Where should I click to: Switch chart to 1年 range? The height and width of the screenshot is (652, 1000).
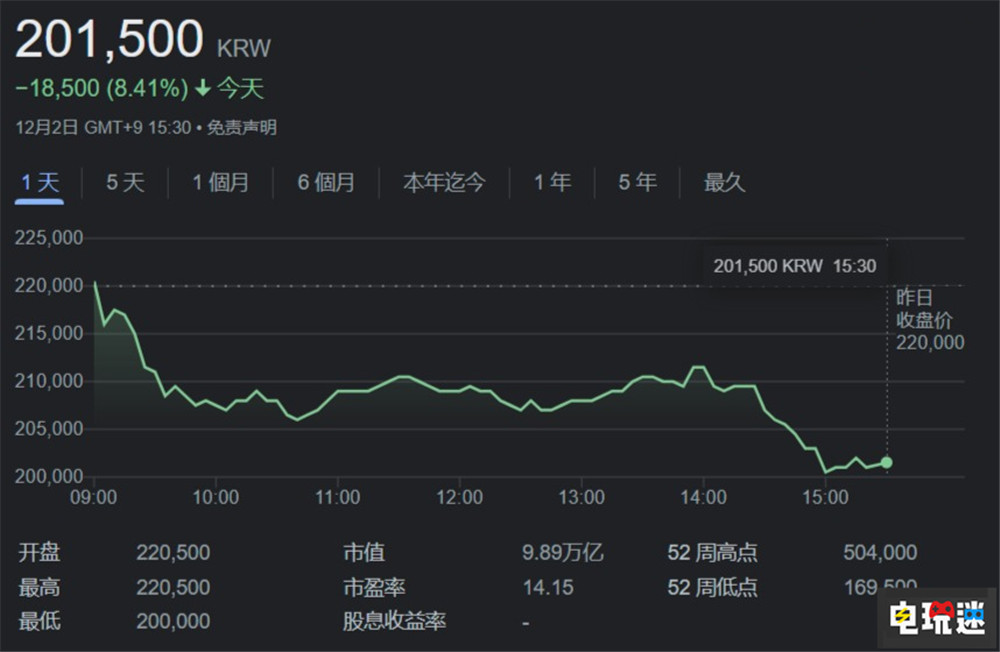click(x=552, y=183)
